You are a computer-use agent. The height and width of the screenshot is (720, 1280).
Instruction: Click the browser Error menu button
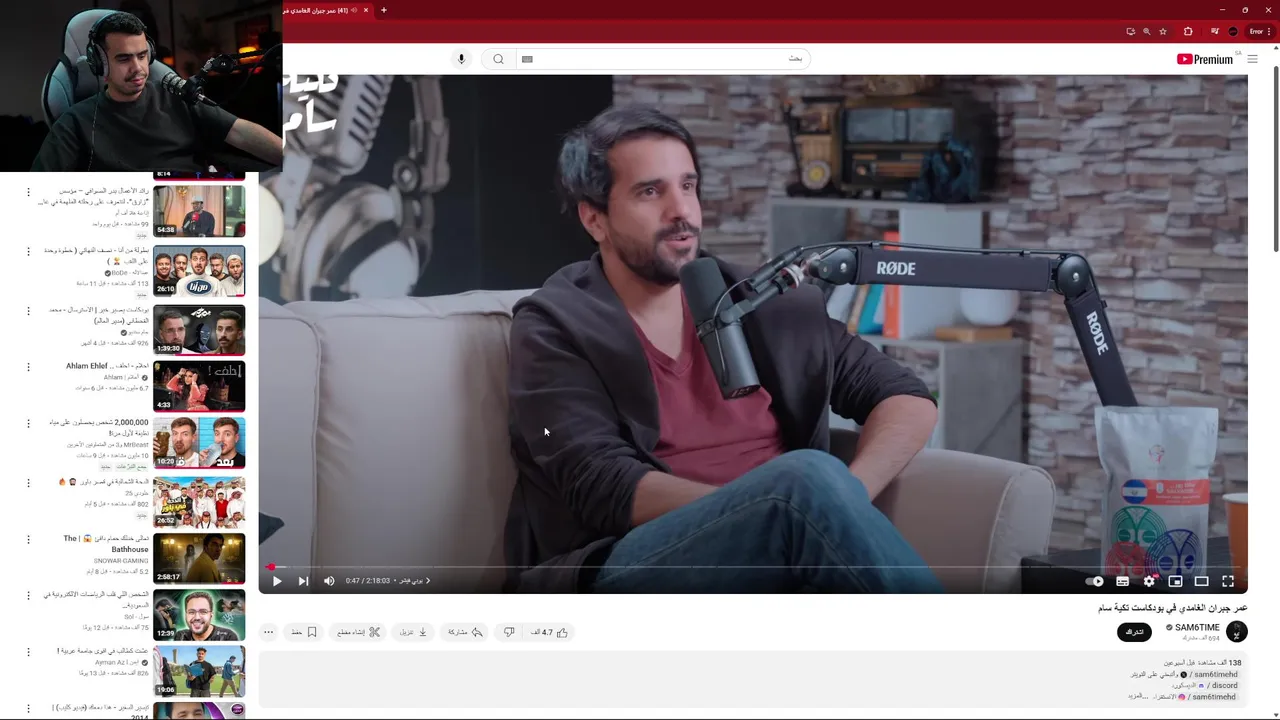[1259, 31]
